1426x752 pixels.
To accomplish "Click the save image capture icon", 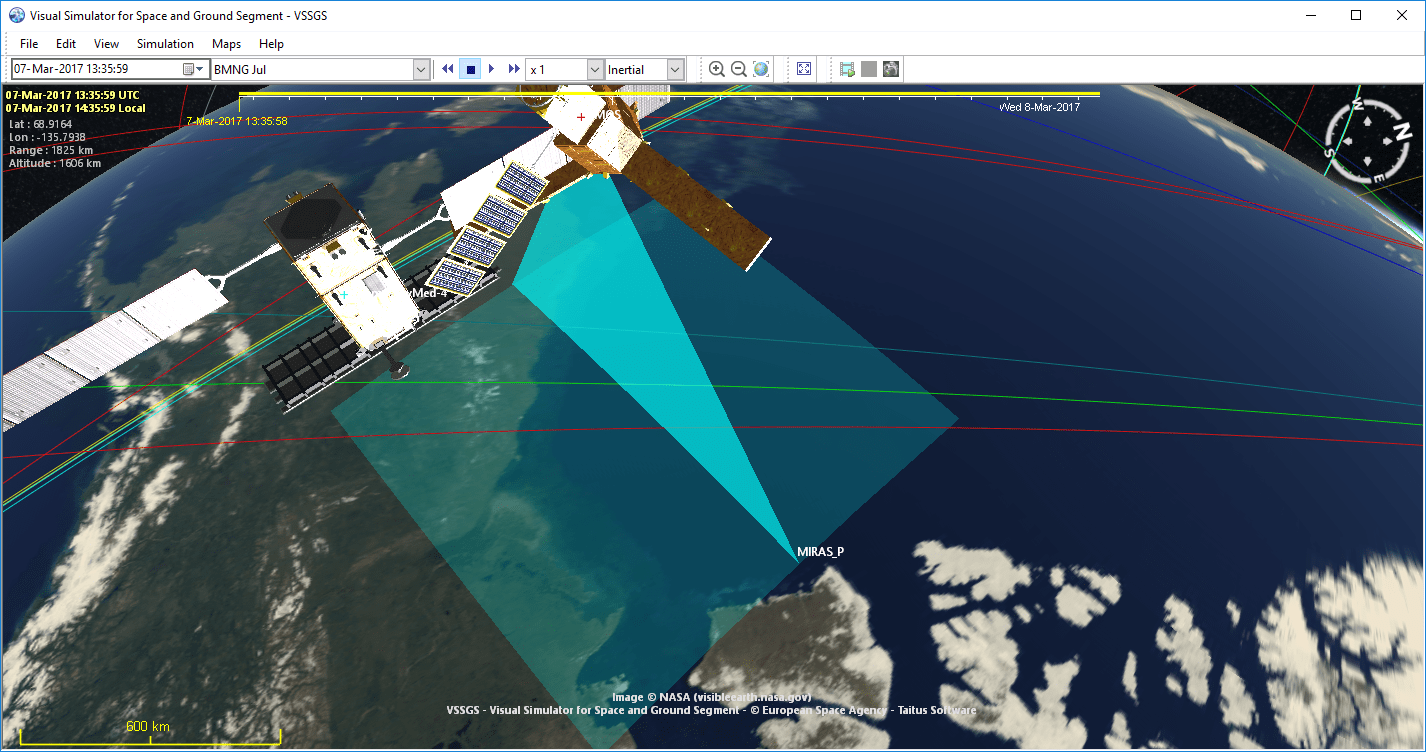I will point(847,69).
